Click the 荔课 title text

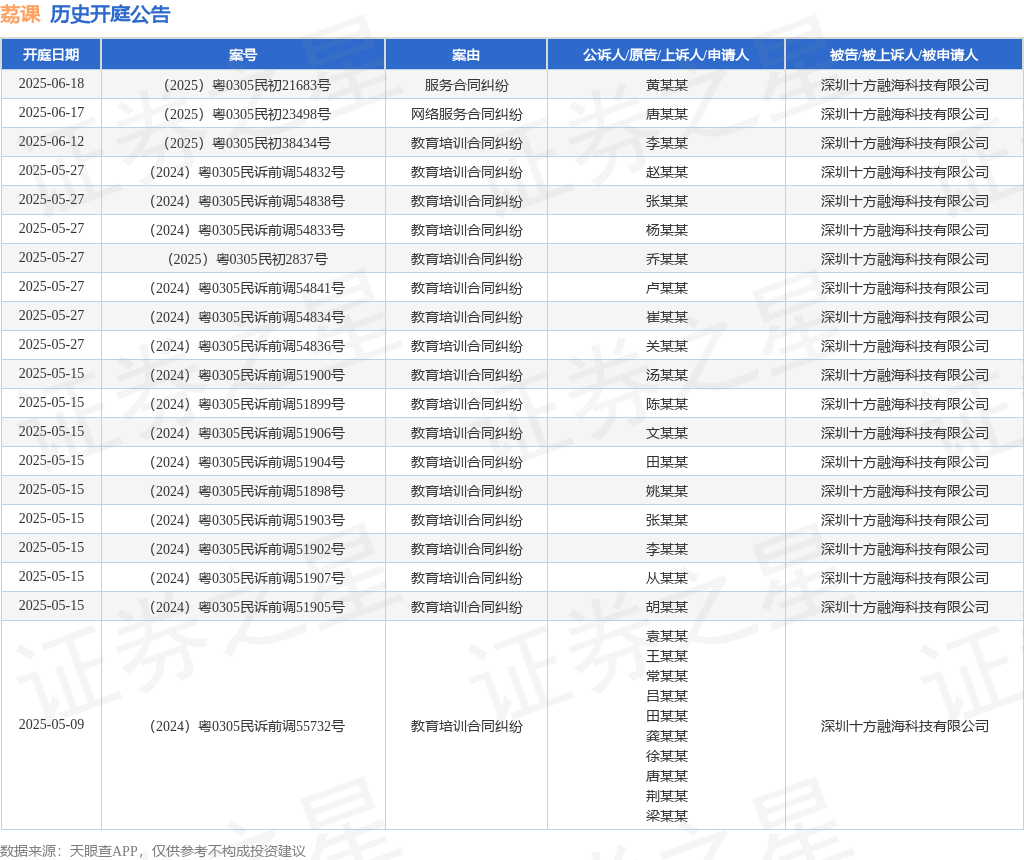tap(20, 14)
